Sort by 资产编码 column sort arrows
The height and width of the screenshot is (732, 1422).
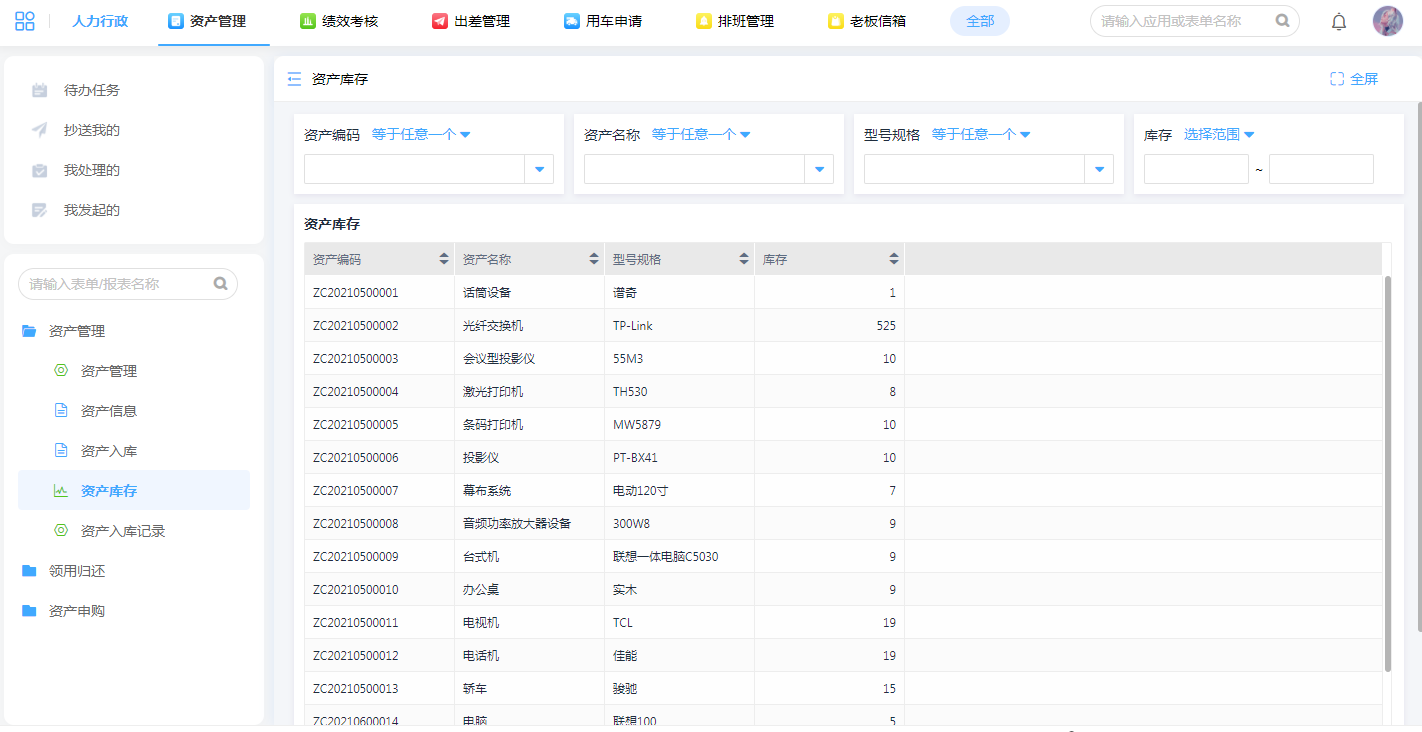point(444,259)
